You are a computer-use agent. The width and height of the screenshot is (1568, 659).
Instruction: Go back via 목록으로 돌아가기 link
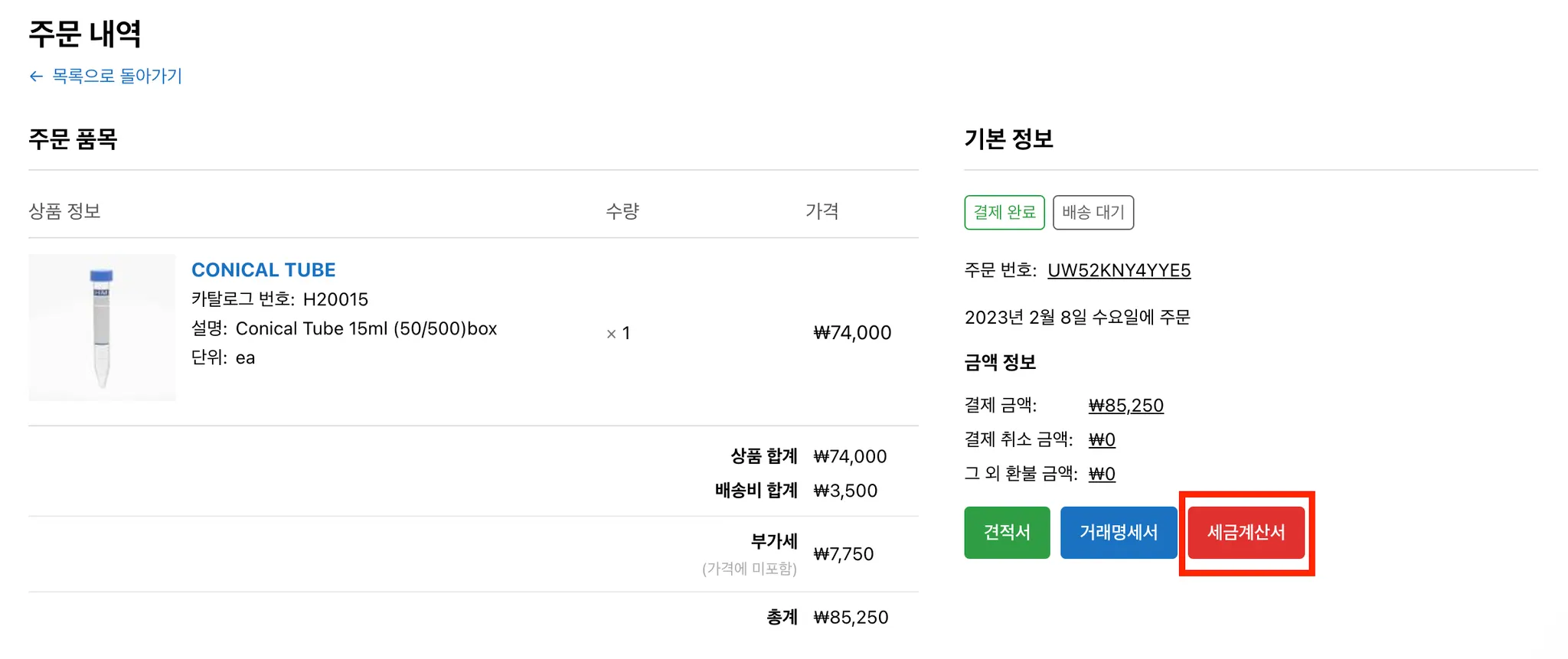click(116, 77)
